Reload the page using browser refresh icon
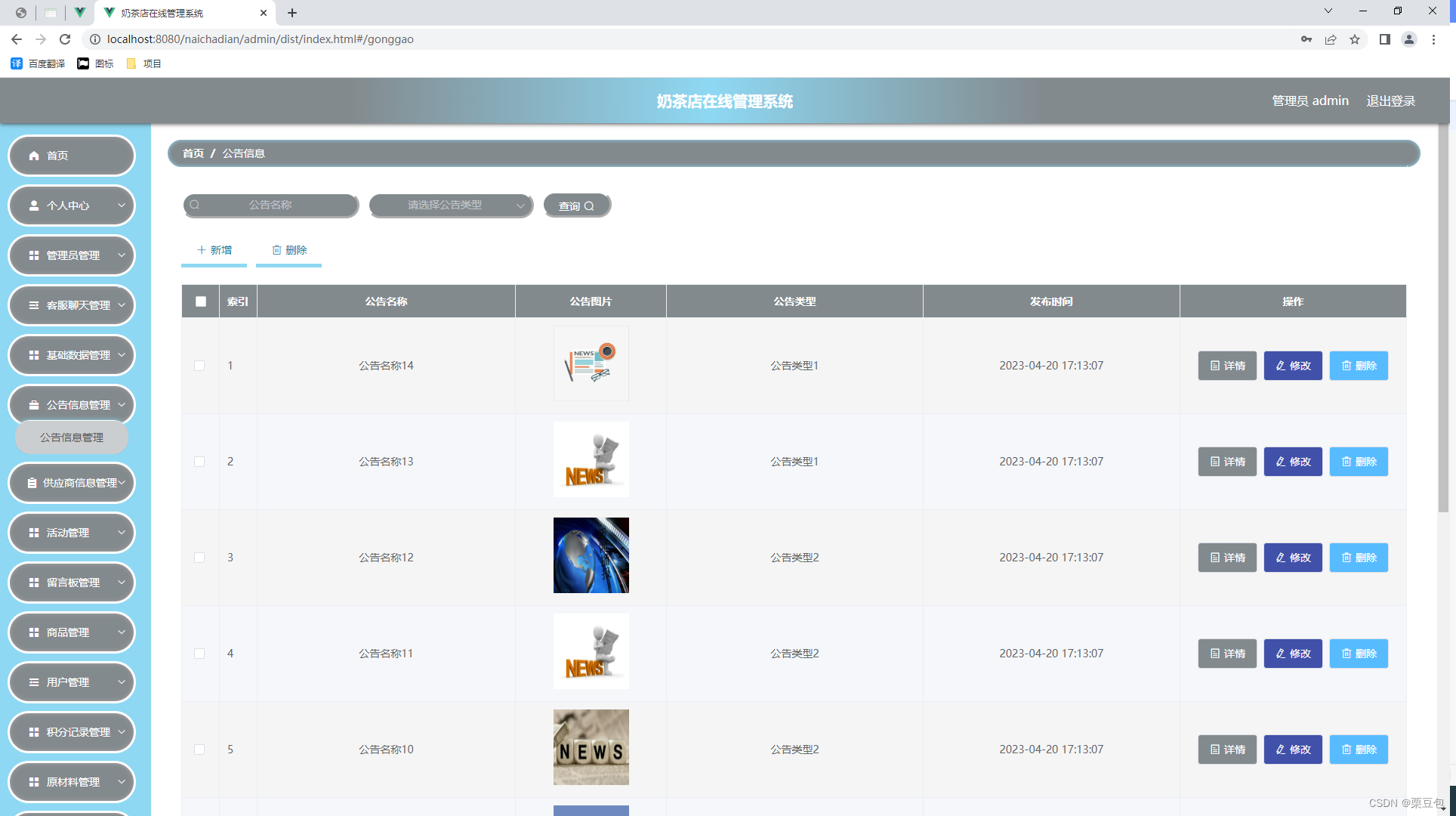The height and width of the screenshot is (816, 1456). 65,39
